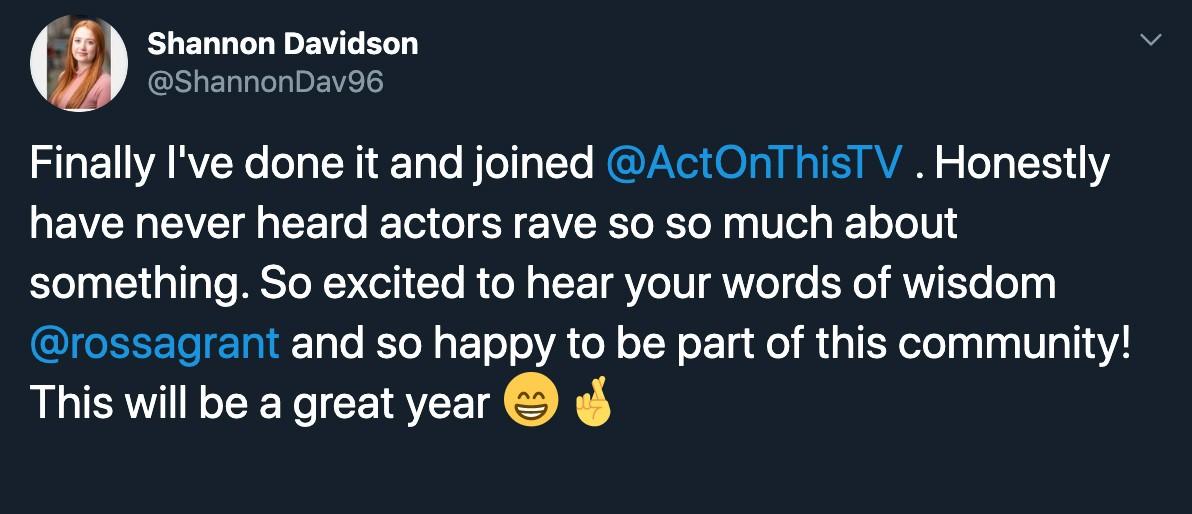Open the @ActOnThisTV mention link
The image size is (1192, 514).
[755, 165]
